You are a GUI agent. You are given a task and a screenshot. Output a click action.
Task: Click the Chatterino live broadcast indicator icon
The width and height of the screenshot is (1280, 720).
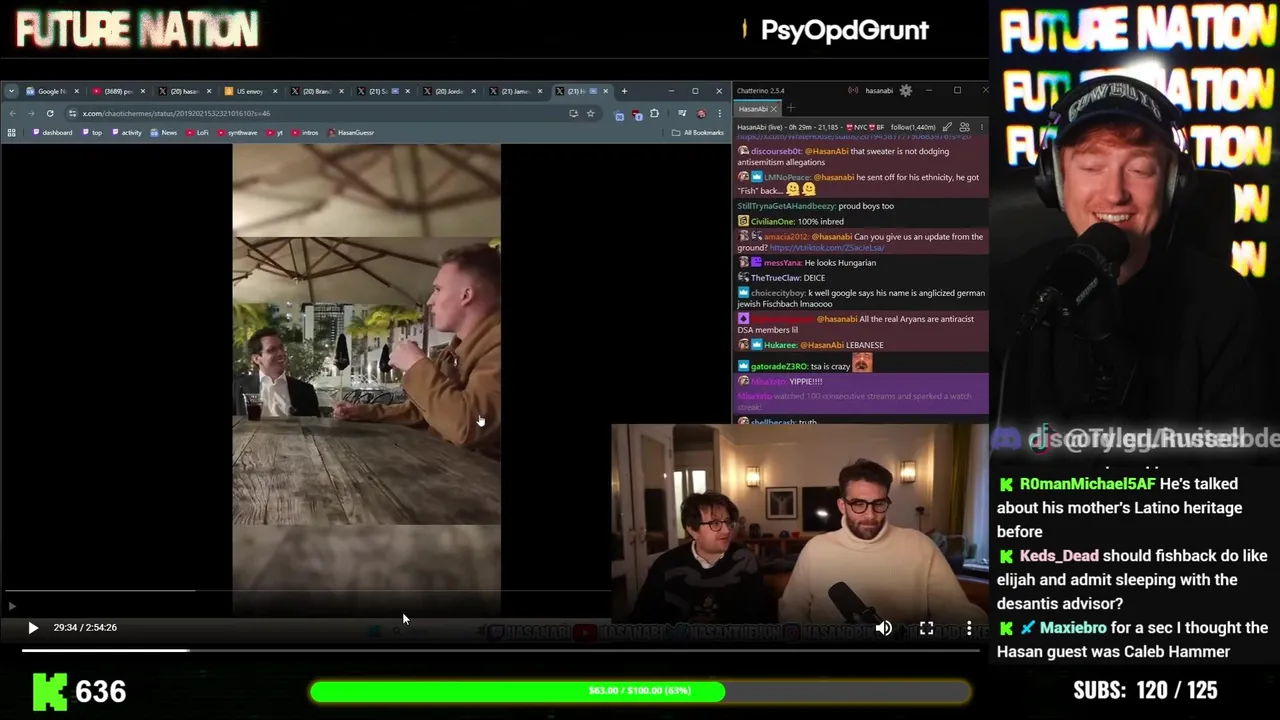point(853,91)
